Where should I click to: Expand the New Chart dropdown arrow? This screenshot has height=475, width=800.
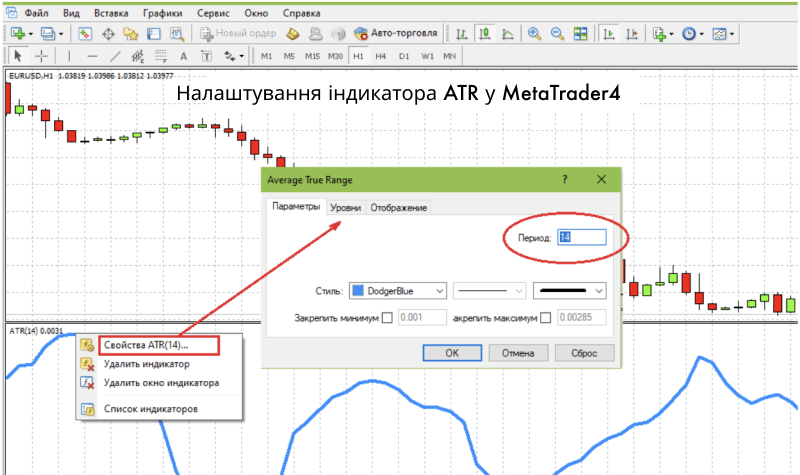pos(31,34)
